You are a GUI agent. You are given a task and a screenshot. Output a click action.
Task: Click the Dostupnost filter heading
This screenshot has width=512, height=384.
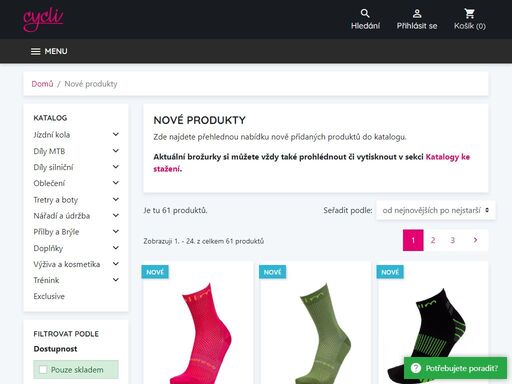tap(55, 349)
